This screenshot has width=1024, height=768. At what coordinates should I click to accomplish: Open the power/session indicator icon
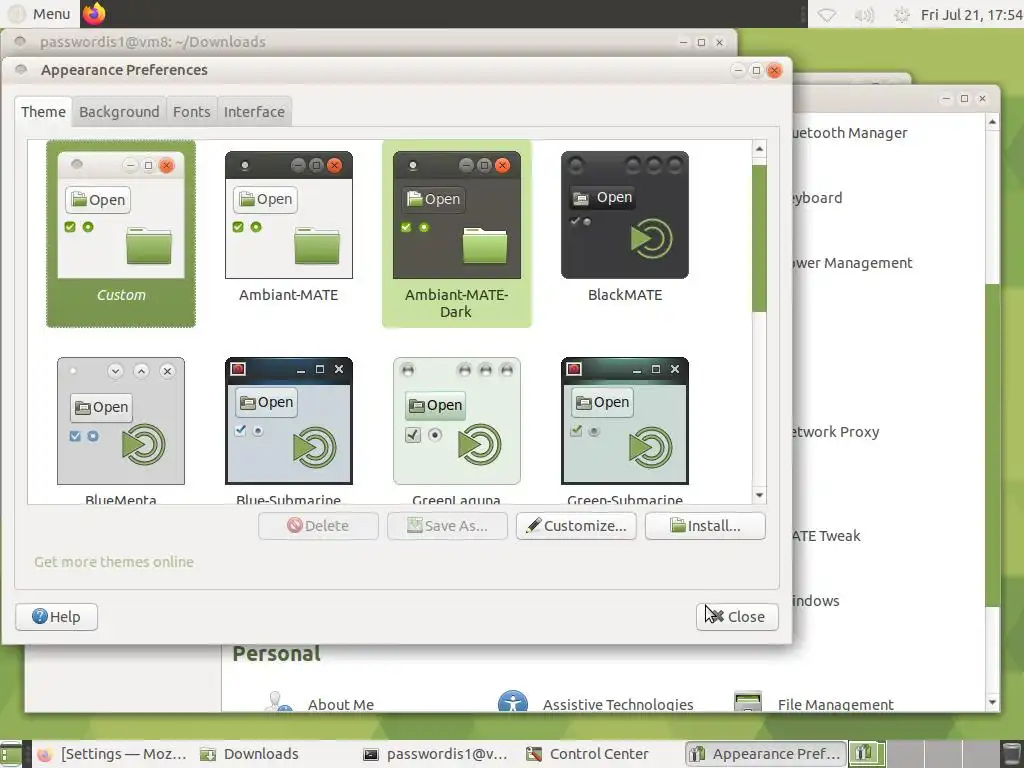(901, 14)
